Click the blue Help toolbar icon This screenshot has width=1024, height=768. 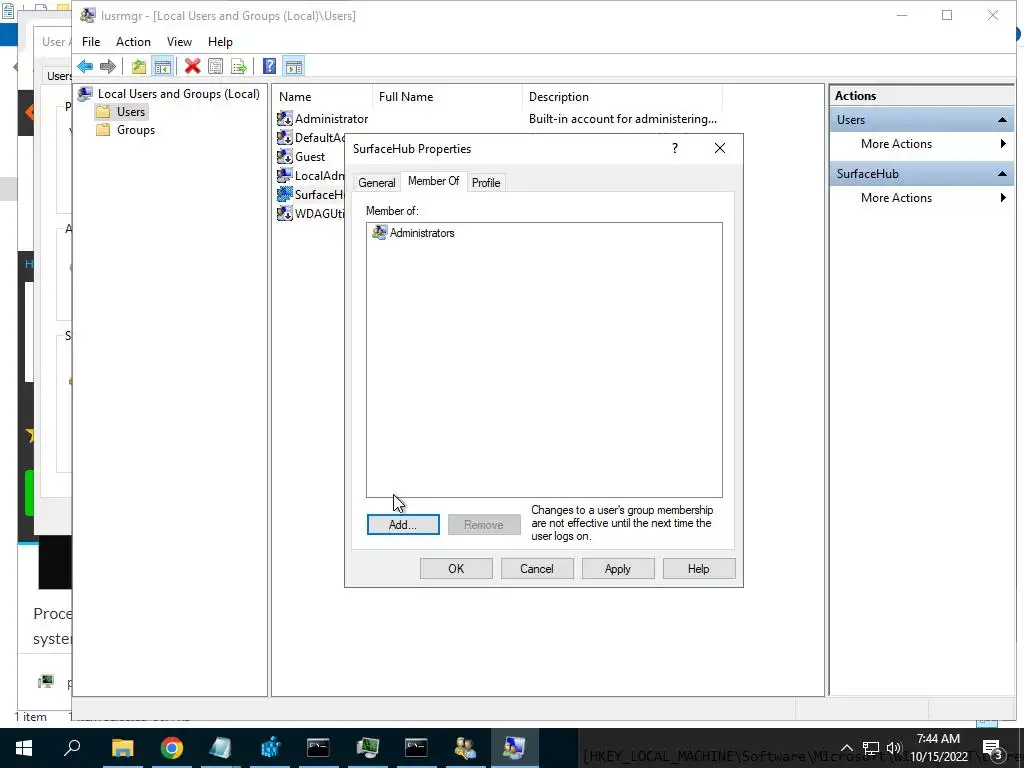coord(269,66)
